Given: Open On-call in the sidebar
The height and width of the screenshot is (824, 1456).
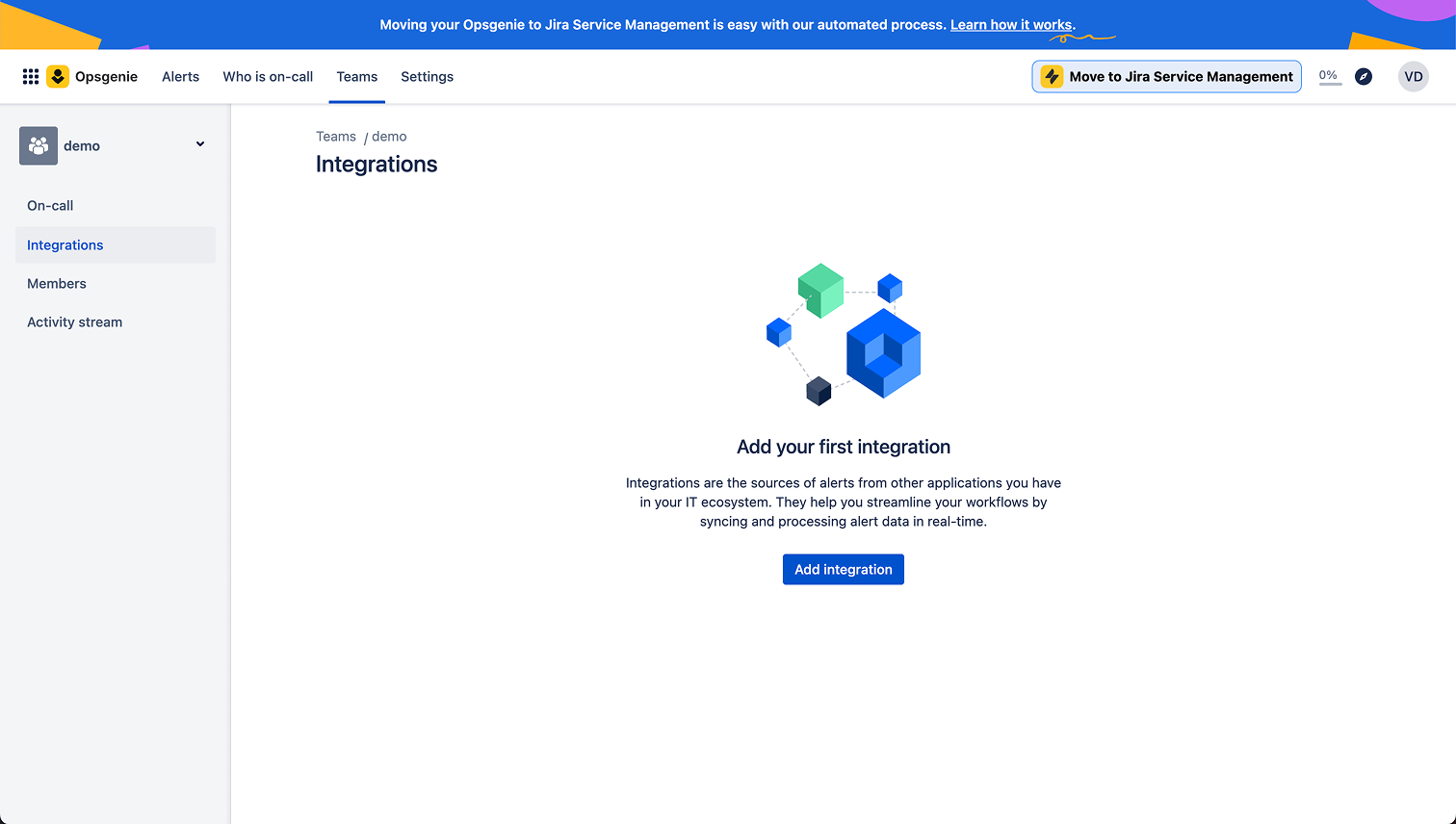Looking at the screenshot, I should pyautogui.click(x=116, y=206).
